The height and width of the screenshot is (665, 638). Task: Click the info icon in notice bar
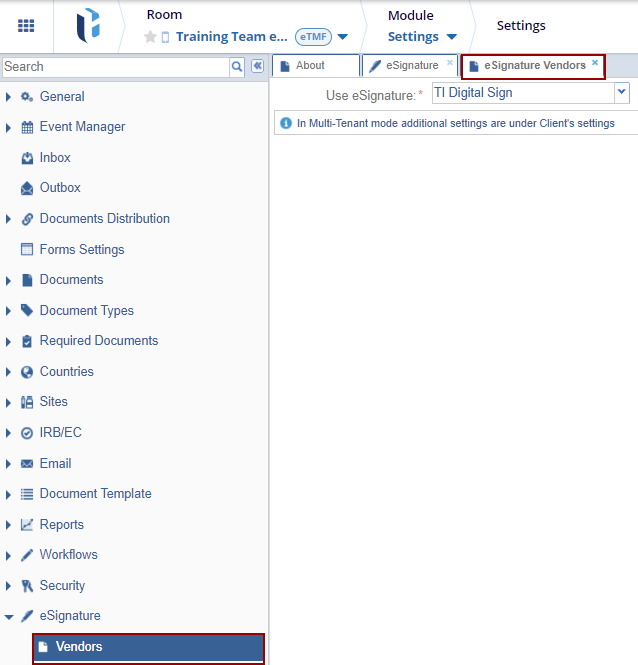pyautogui.click(x=283, y=123)
